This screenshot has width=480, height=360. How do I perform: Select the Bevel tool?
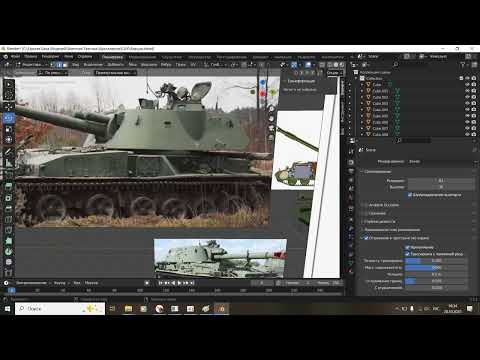[x=9, y=209]
